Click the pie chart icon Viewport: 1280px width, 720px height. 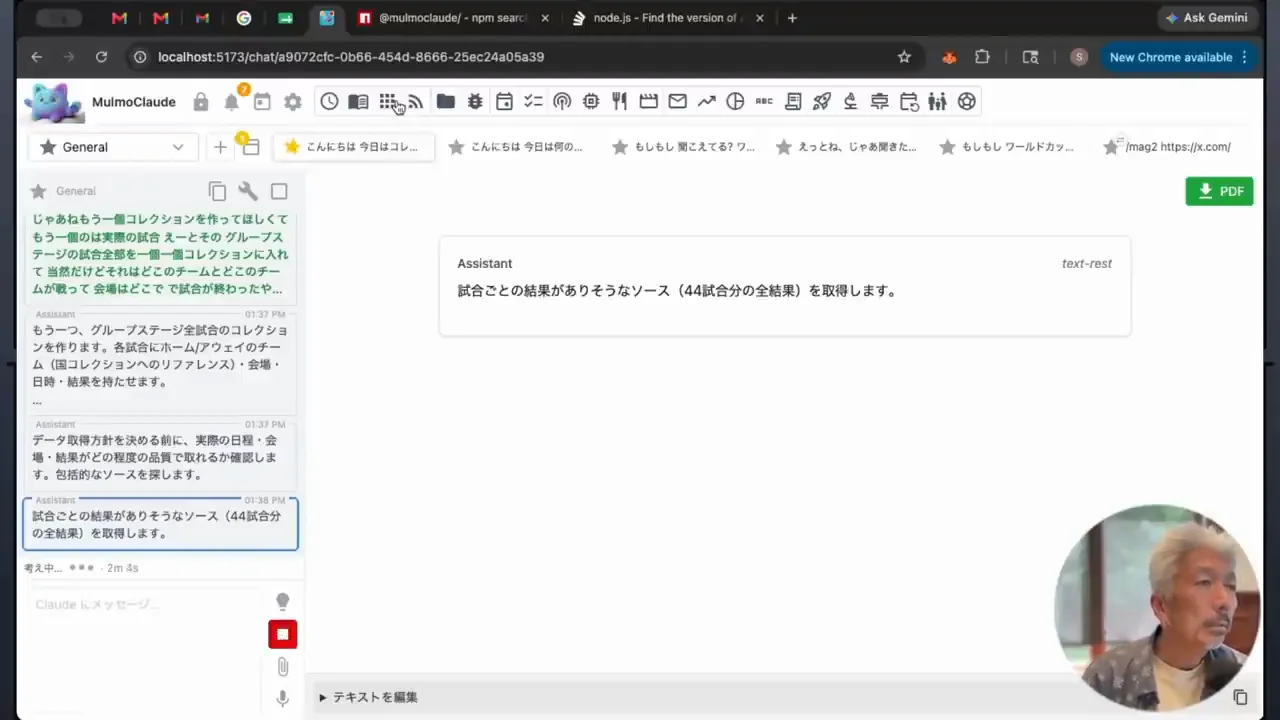pyautogui.click(x=735, y=101)
